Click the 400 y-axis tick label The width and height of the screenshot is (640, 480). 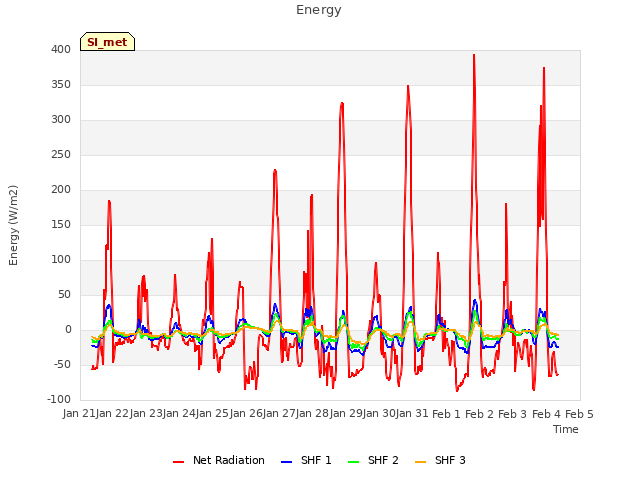coord(61,50)
